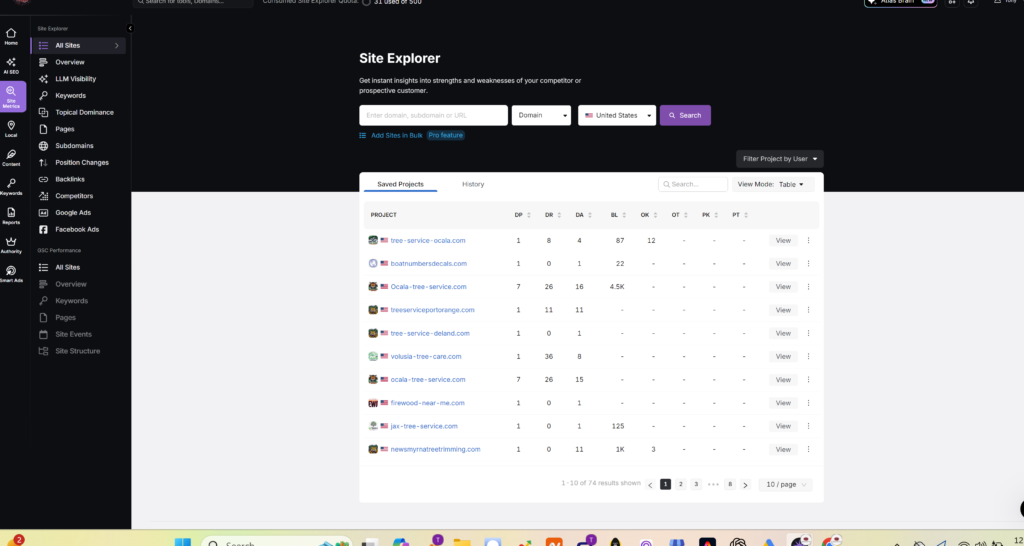The height and width of the screenshot is (546, 1024).
Task: Open All Sites under GSC Performance
Action: (x=67, y=267)
